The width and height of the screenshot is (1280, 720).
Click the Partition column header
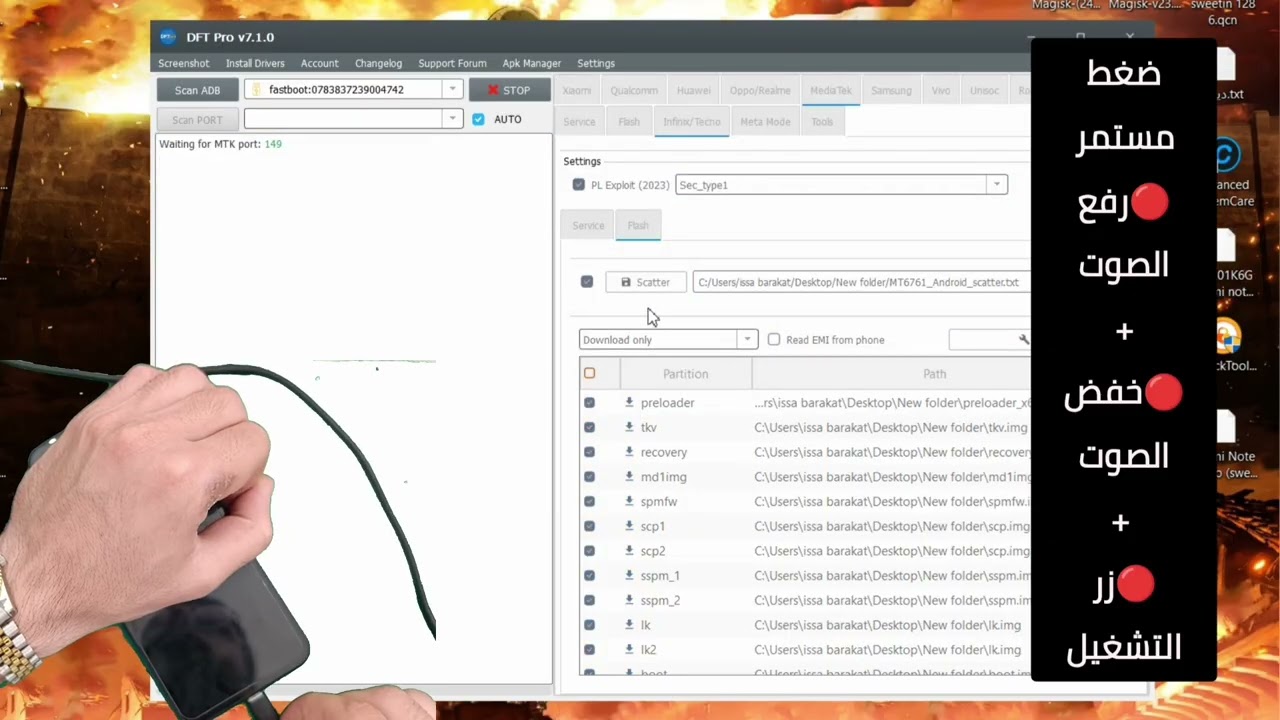point(686,374)
